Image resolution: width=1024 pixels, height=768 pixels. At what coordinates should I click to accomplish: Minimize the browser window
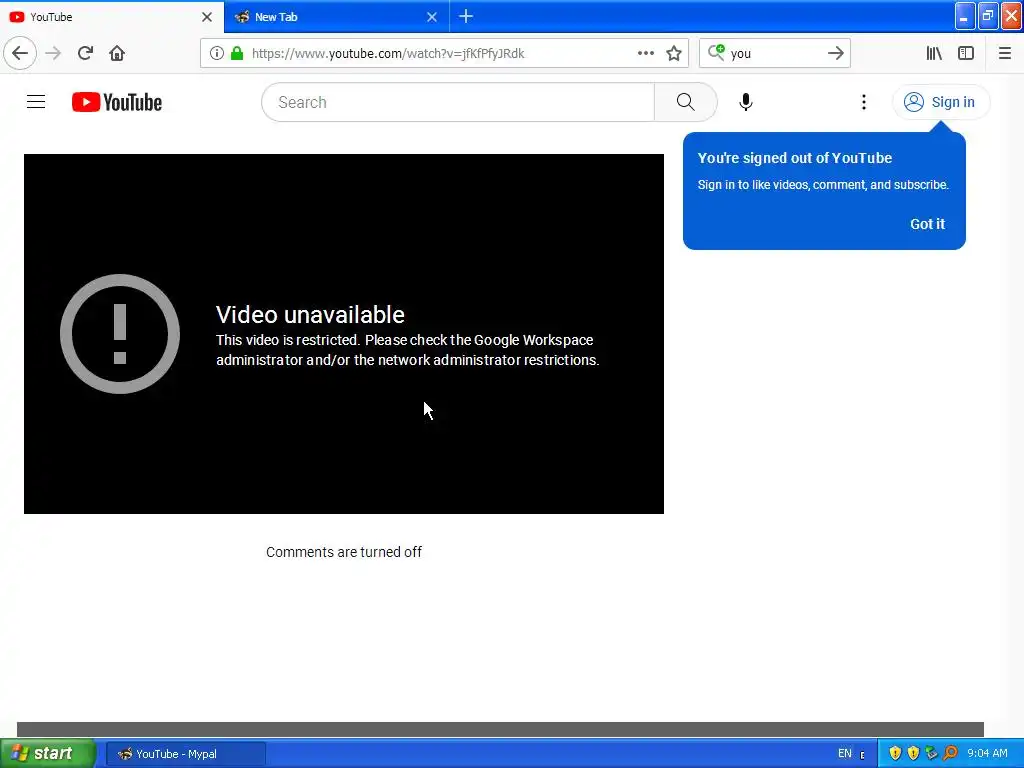[x=965, y=17]
